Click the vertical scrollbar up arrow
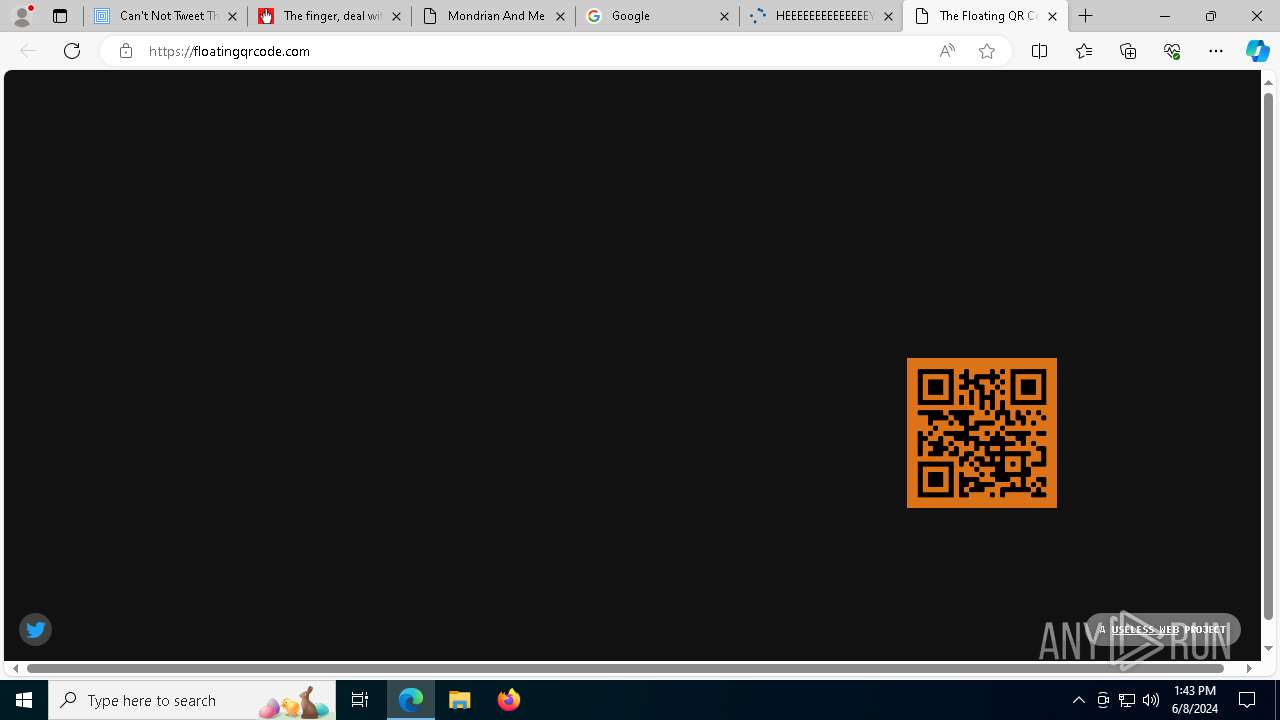 tap(1268, 81)
